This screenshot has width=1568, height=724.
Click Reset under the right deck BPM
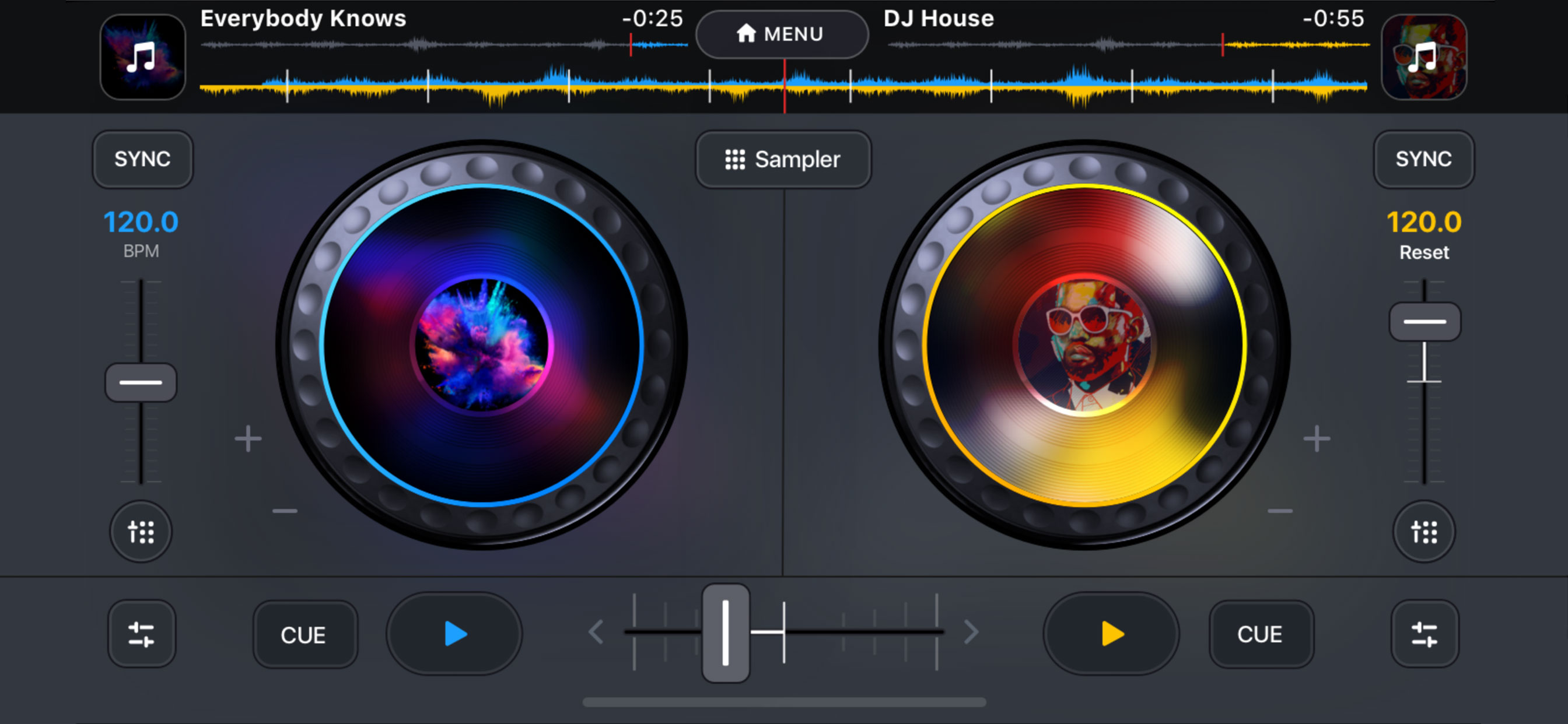[x=1424, y=252]
